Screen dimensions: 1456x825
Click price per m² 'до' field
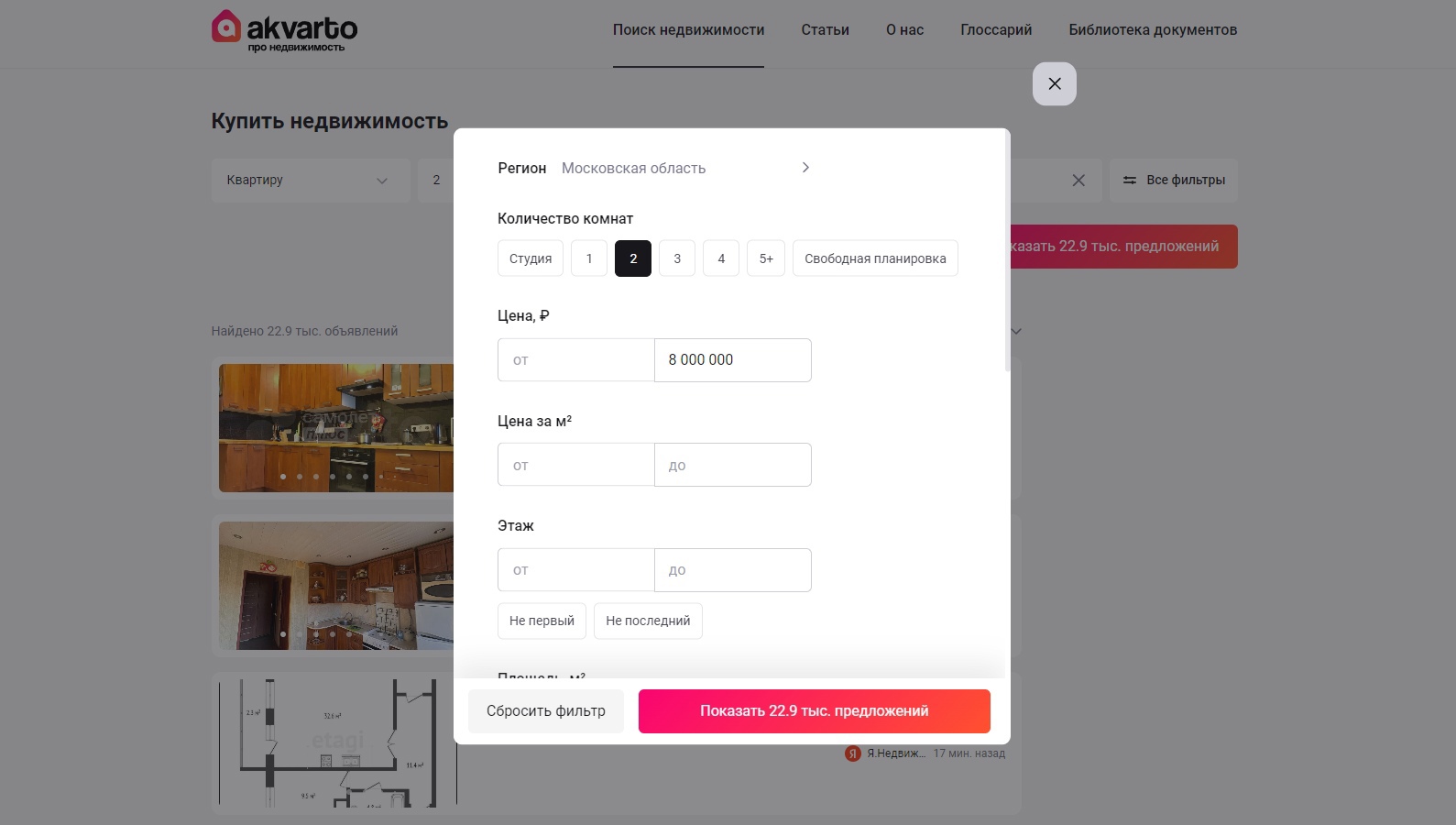pyautogui.click(x=733, y=465)
